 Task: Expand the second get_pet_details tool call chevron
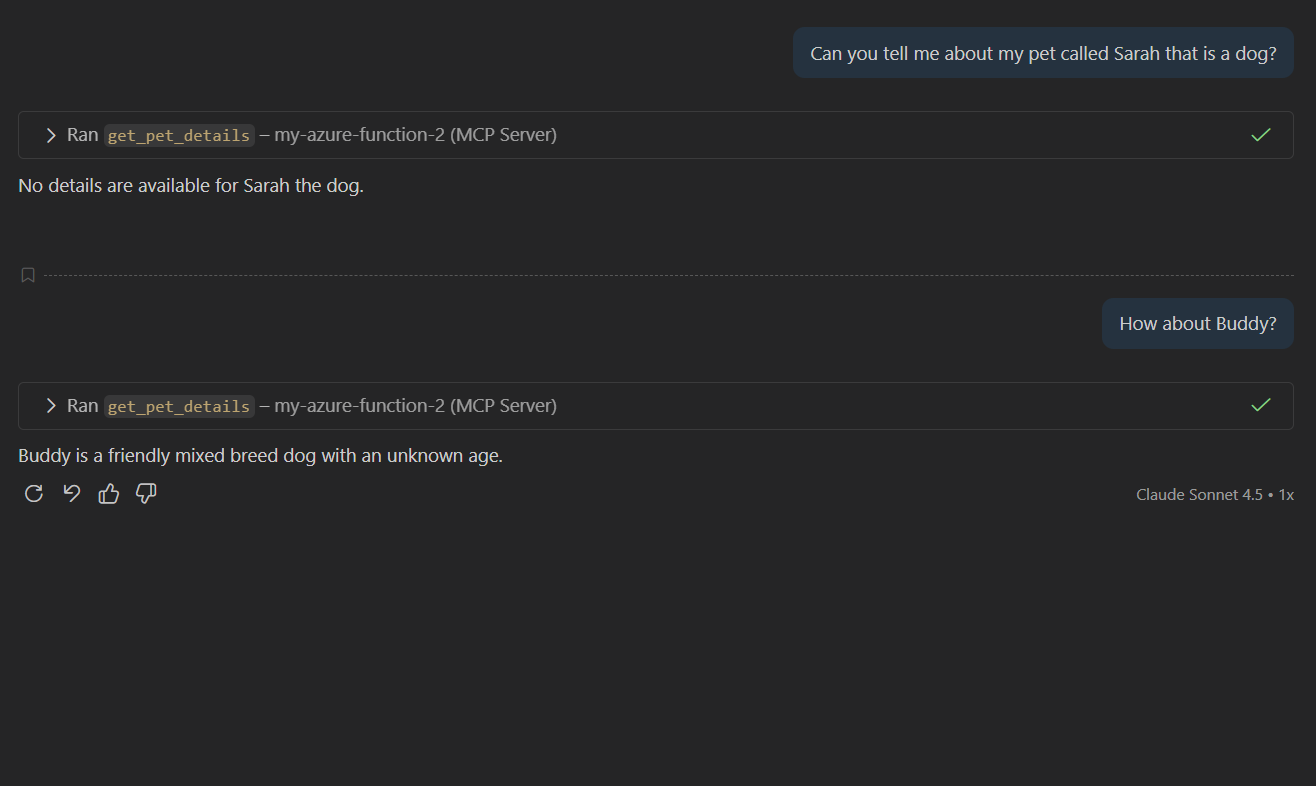coord(51,405)
